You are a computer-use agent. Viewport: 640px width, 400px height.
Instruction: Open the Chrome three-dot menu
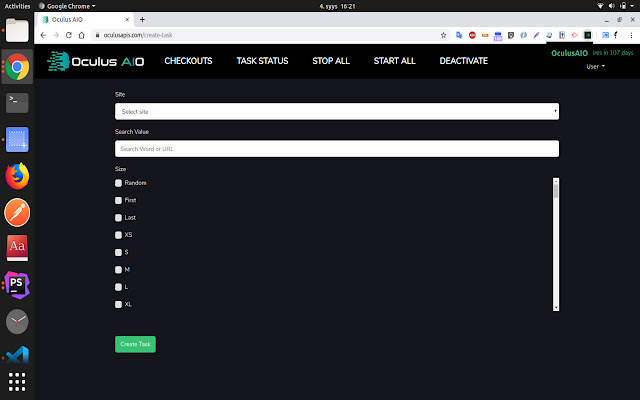click(x=631, y=35)
